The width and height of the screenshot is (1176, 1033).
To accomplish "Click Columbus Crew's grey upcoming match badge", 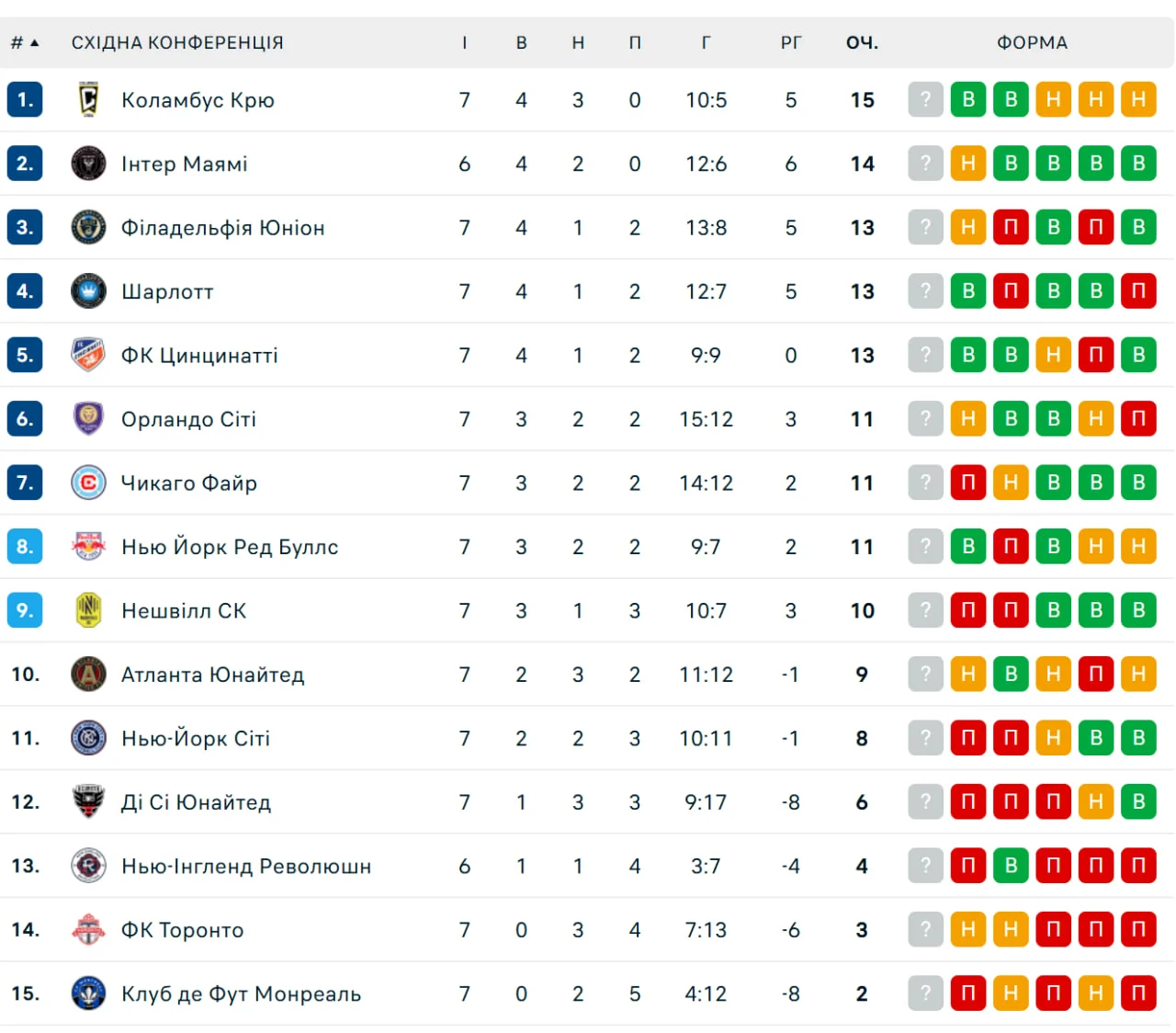I will (x=925, y=99).
